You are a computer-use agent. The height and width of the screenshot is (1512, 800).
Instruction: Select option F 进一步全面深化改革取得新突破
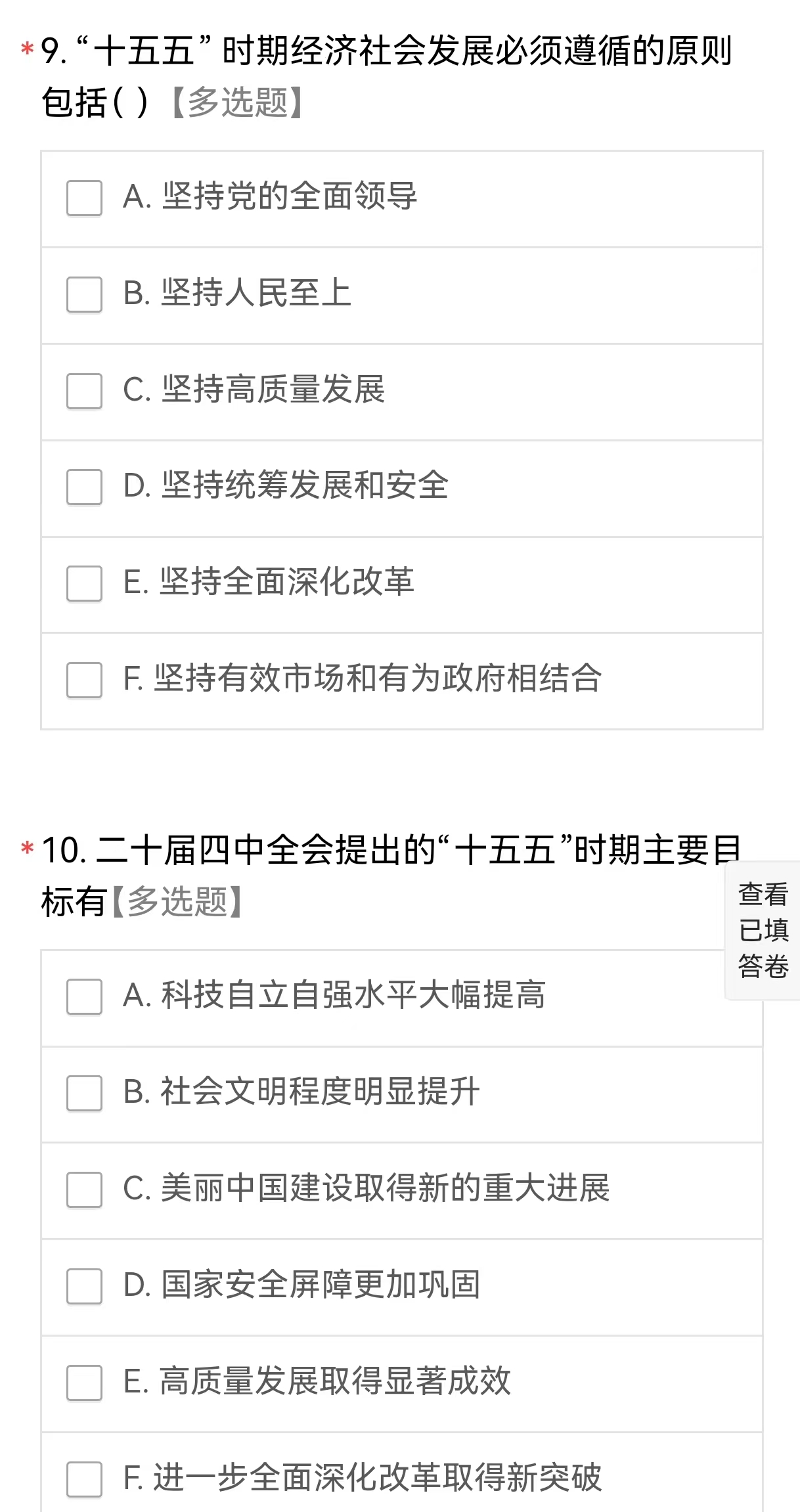[84, 1479]
